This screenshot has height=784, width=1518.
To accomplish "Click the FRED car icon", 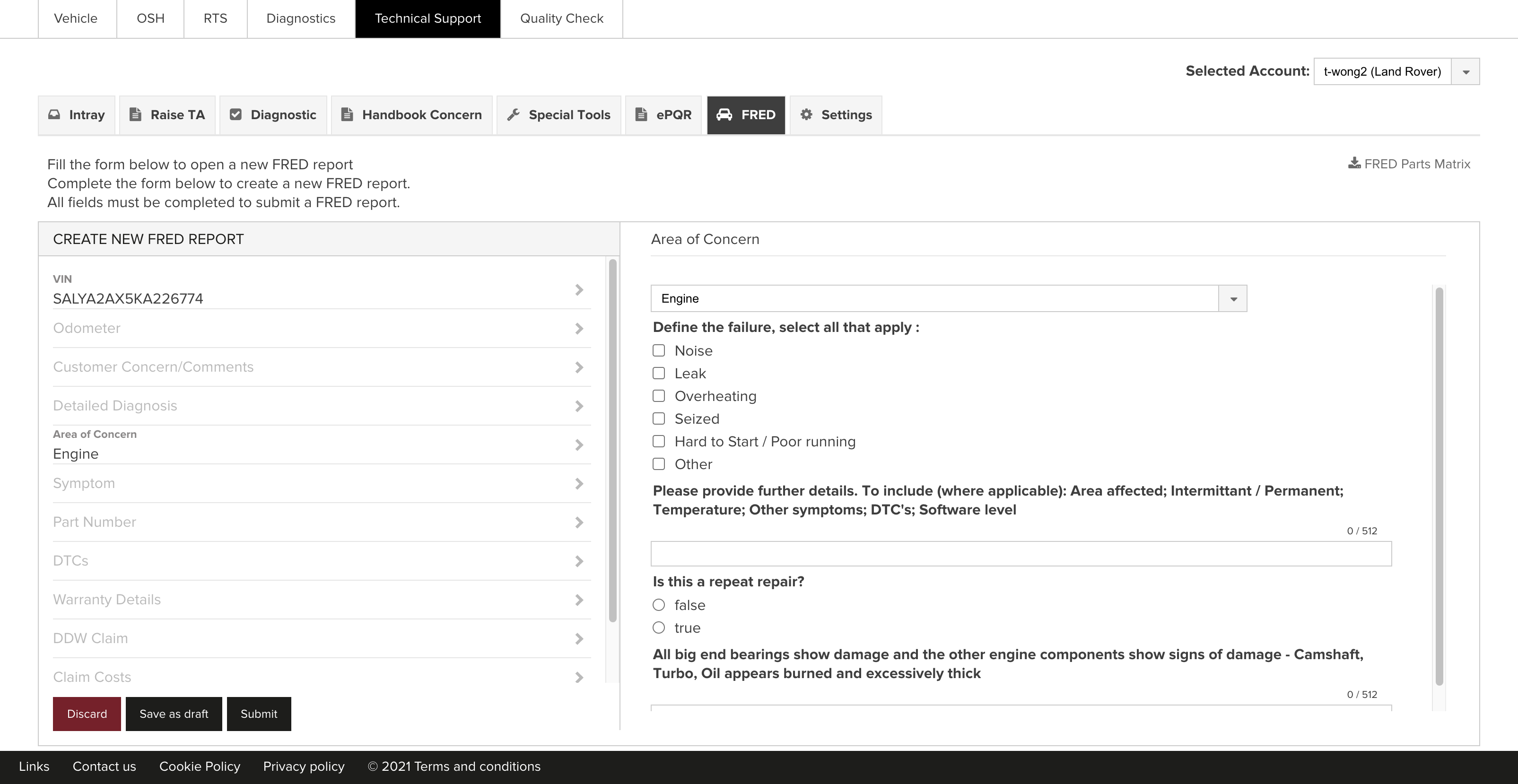I will click(x=724, y=115).
